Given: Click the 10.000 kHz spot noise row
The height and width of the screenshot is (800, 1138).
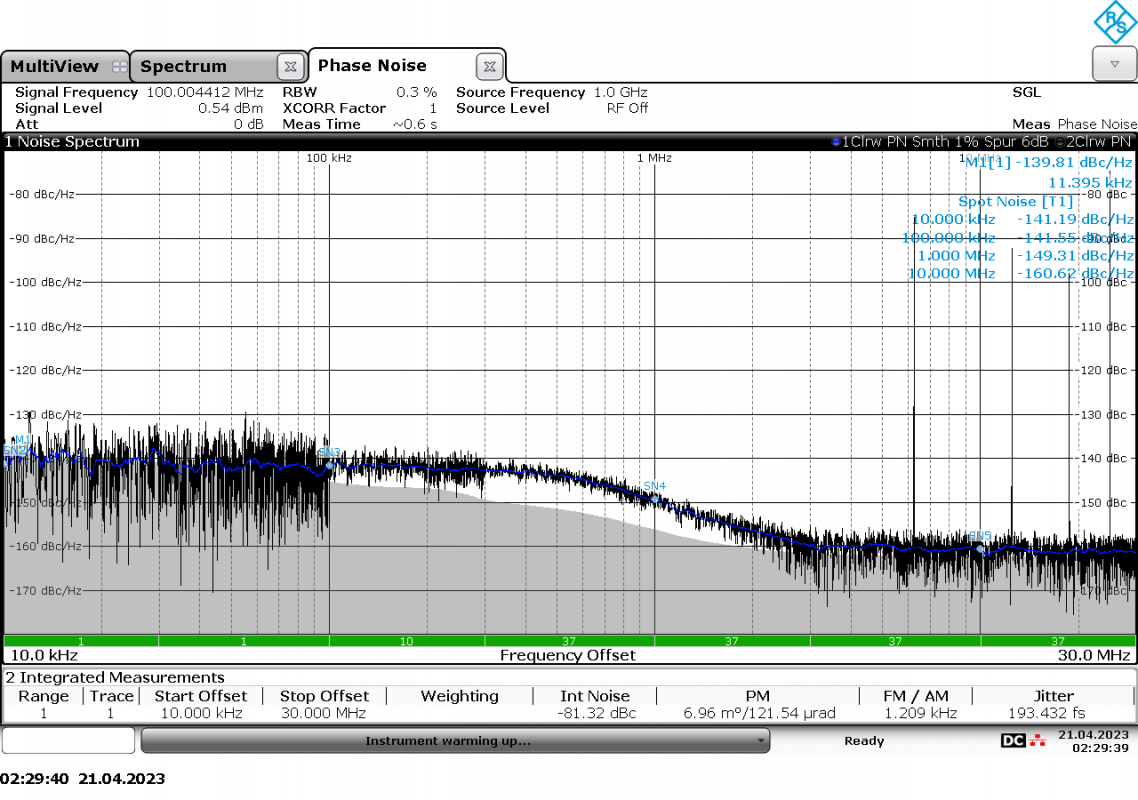Looking at the screenshot, I should 1022,219.
